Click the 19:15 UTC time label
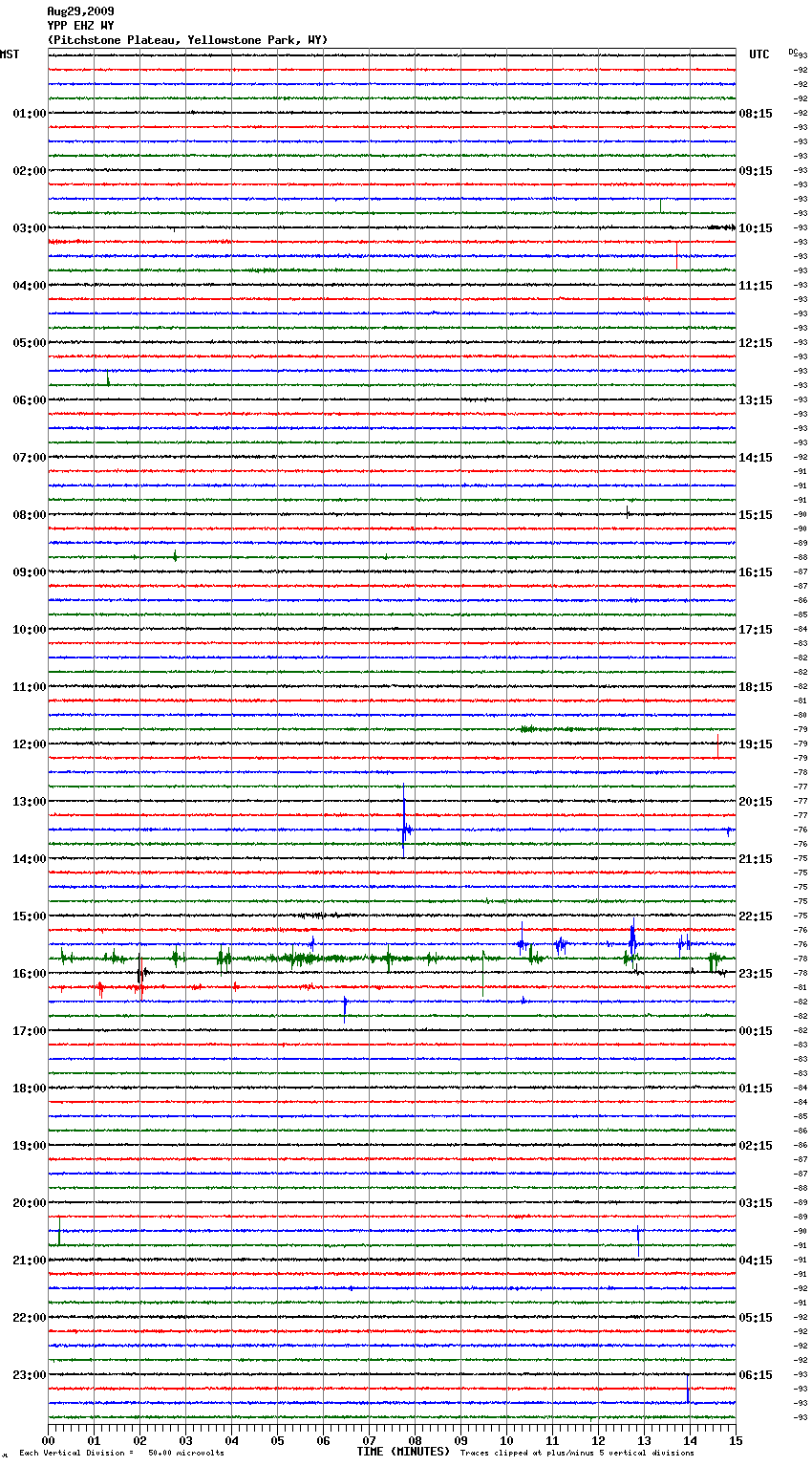 point(756,744)
